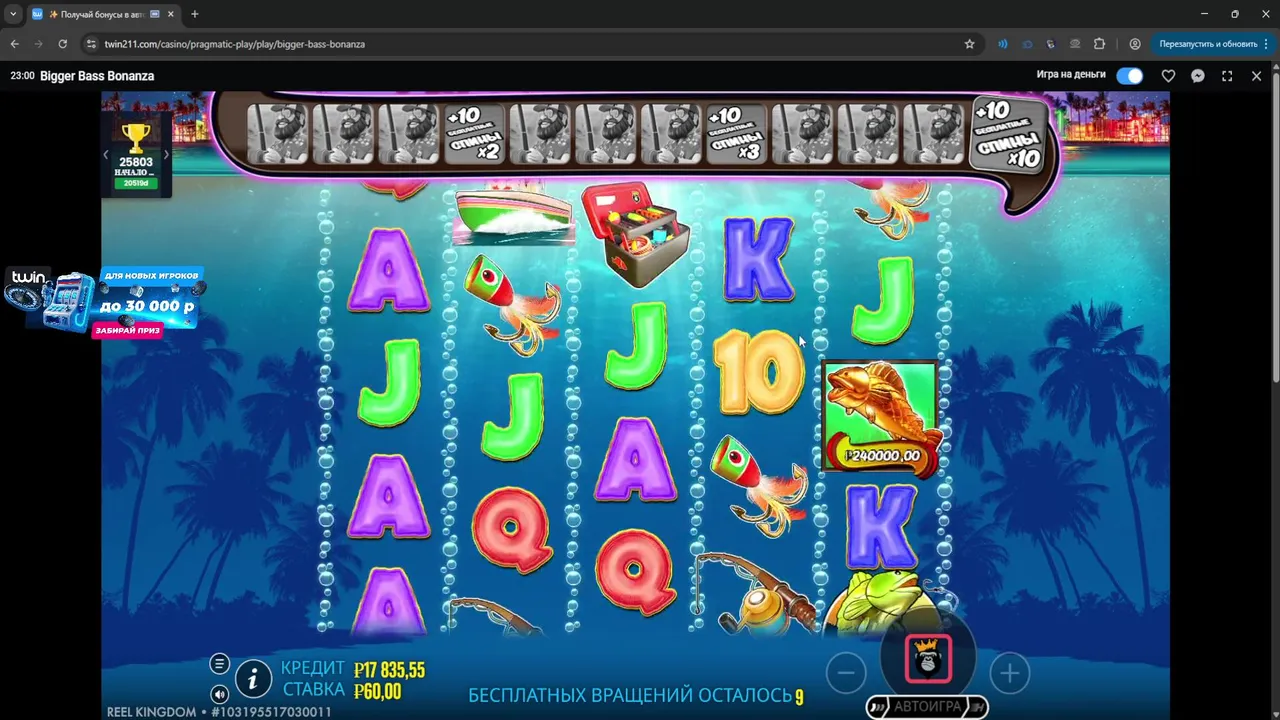
Task: Click the '+10 спины x3' progress marker
Action: pyautogui.click(x=737, y=133)
